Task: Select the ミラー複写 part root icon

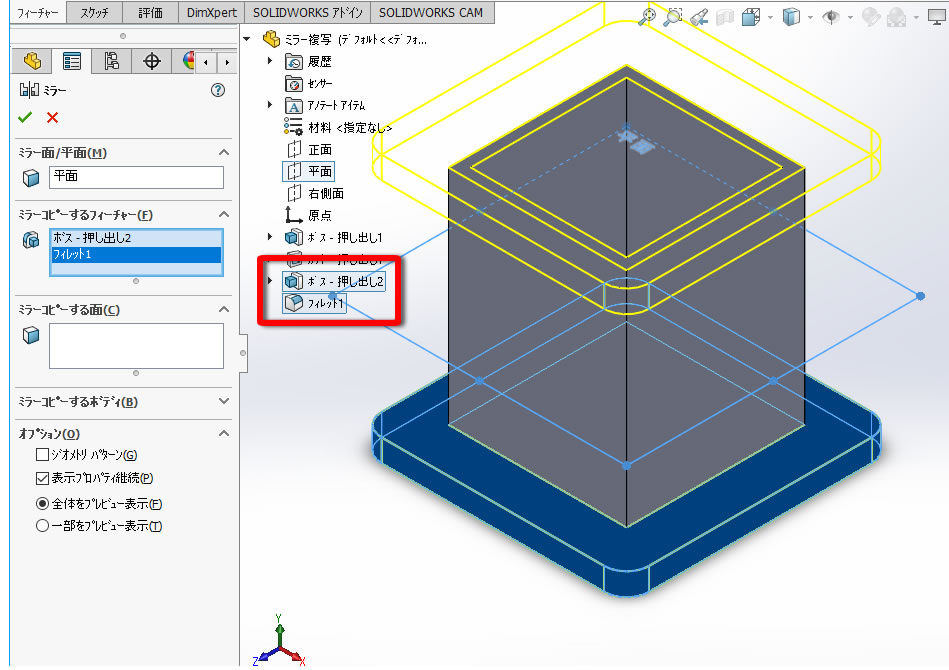Action: [x=271, y=39]
